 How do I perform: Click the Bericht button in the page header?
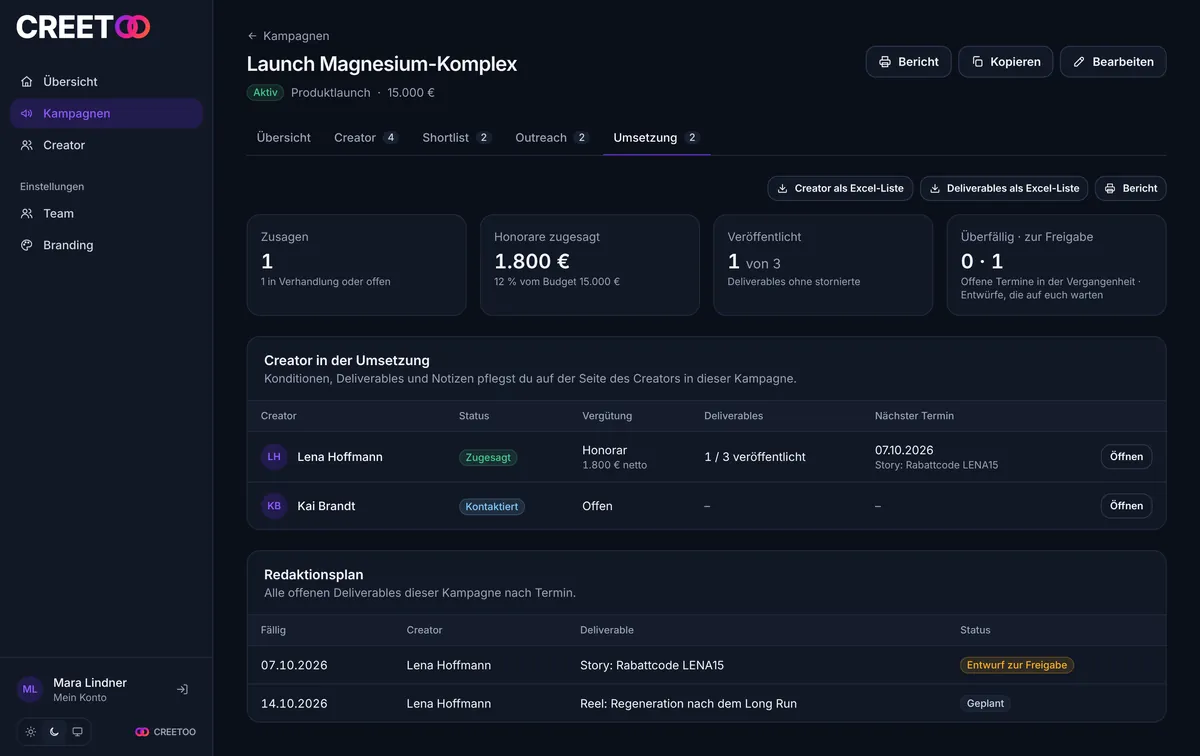908,62
